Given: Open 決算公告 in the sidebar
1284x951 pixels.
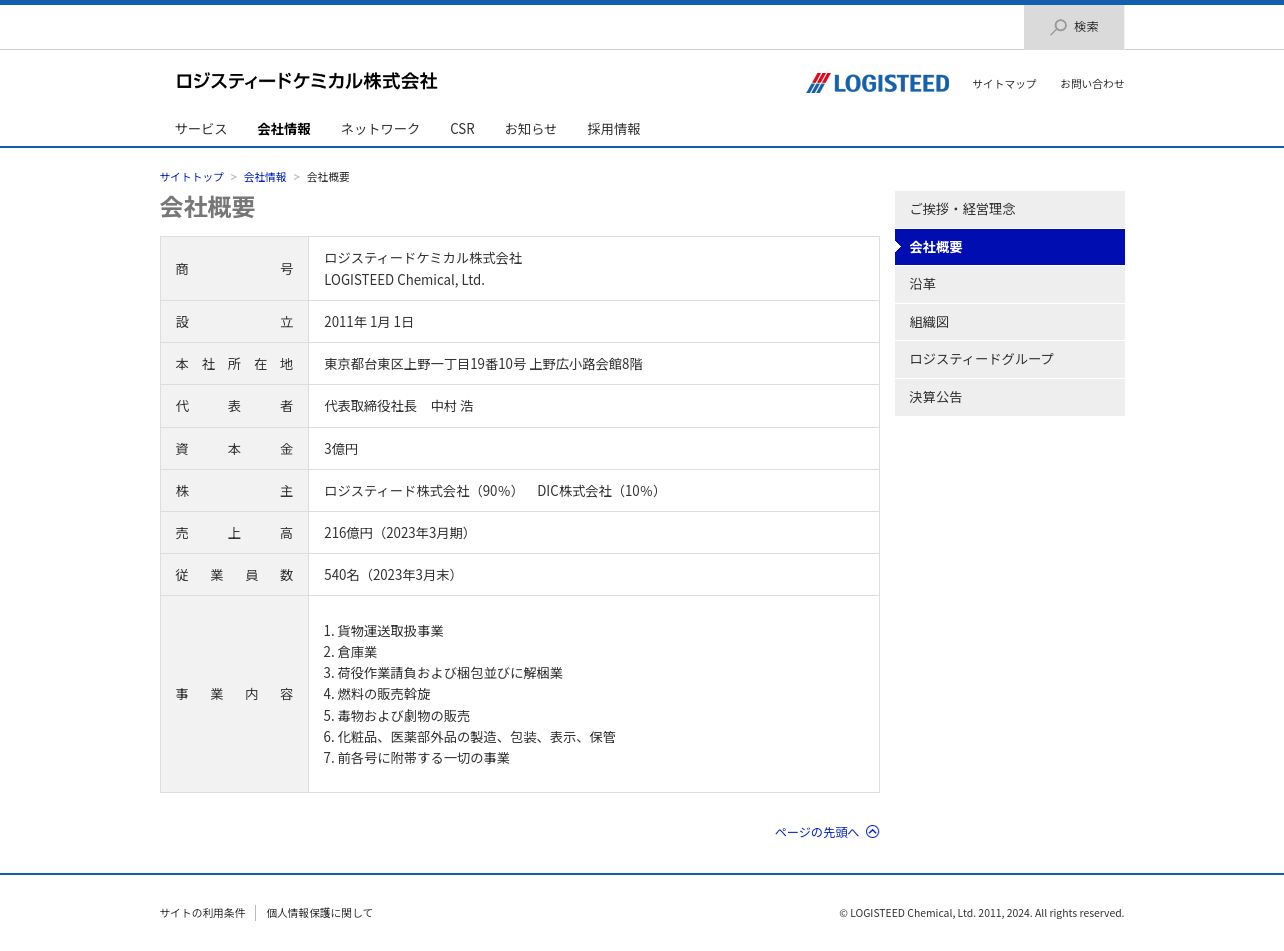Looking at the screenshot, I should tap(1010, 397).
